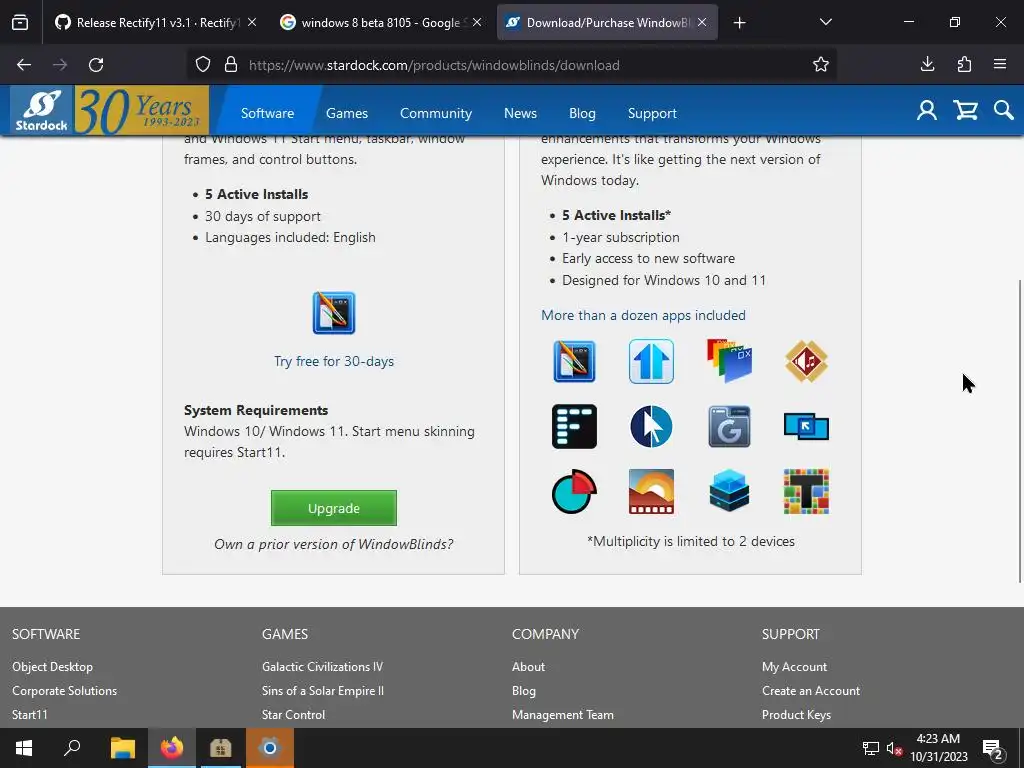1024x768 pixels.
Task: Open Sins of a Solar Empire II link
Action: click(x=323, y=690)
